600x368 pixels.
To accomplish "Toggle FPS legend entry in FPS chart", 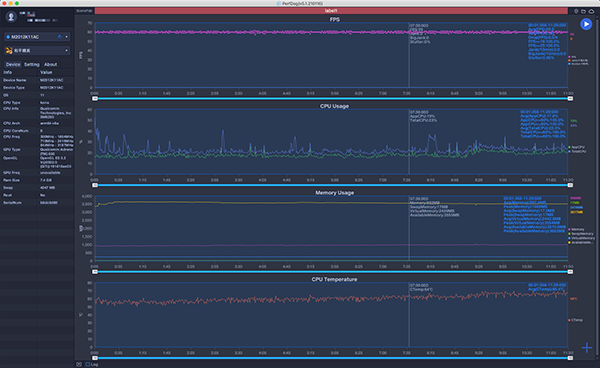I will (x=573, y=57).
